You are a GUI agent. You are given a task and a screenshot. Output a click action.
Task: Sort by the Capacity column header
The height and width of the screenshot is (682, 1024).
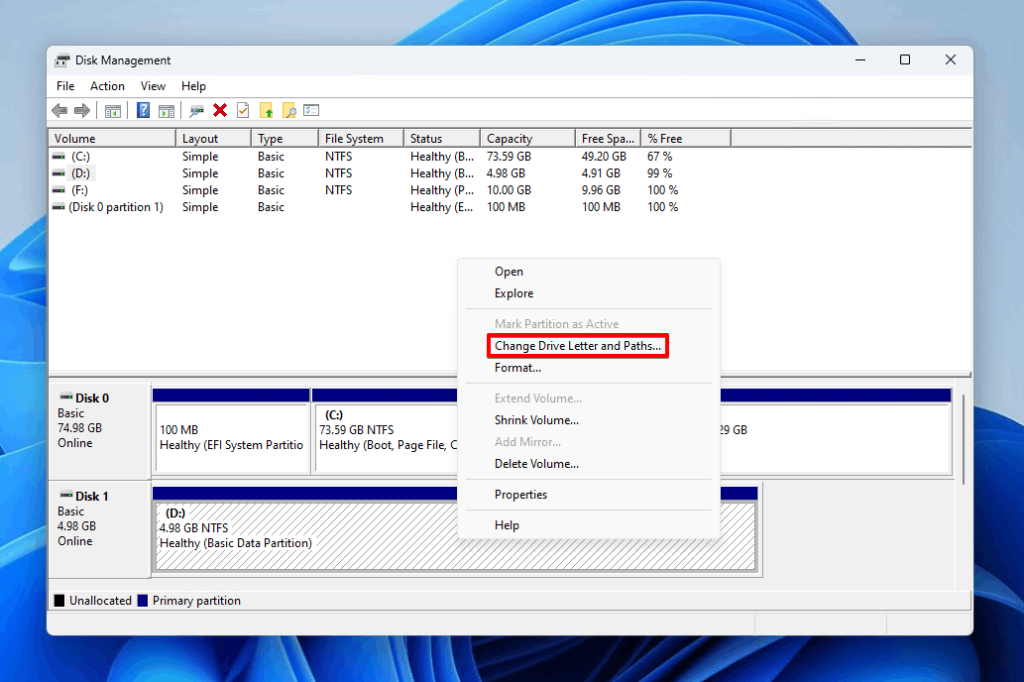528,138
